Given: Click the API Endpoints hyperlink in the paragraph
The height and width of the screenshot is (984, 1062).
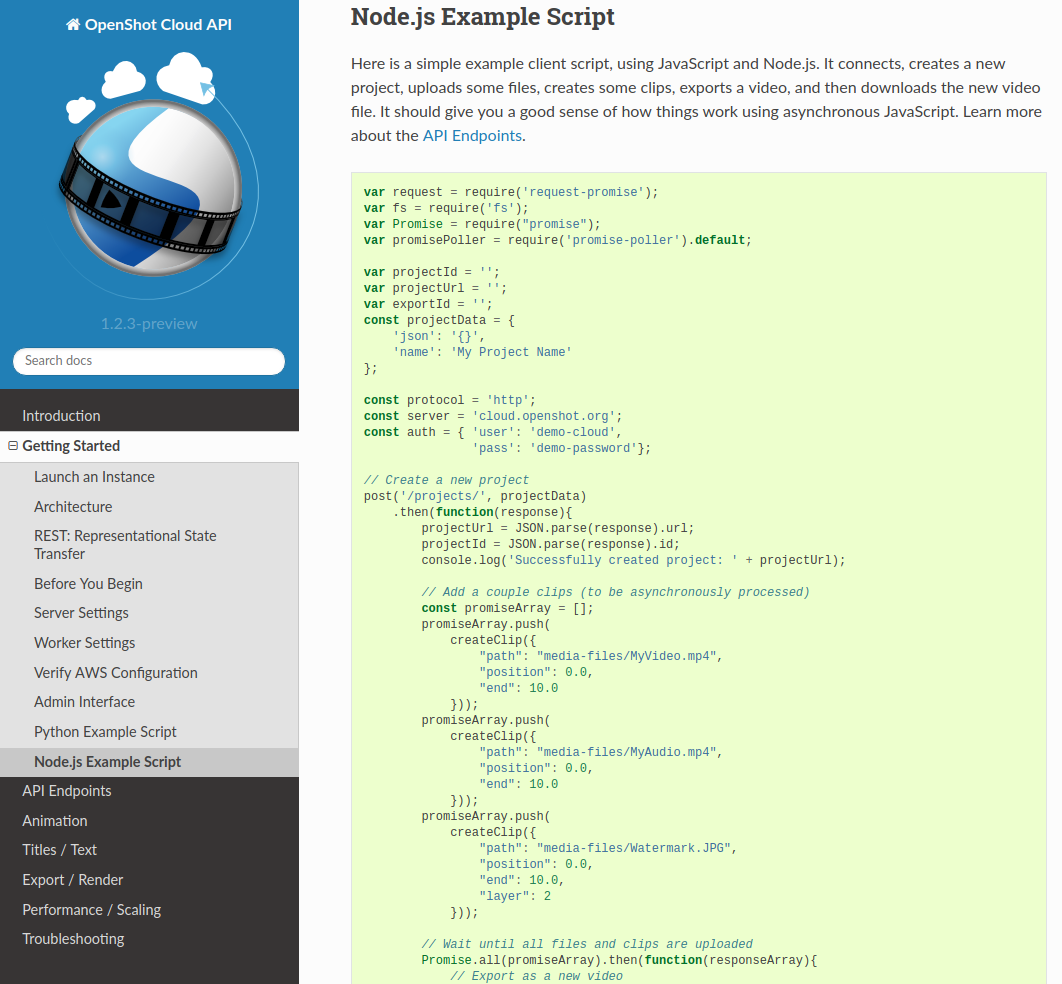Looking at the screenshot, I should click(x=471, y=135).
